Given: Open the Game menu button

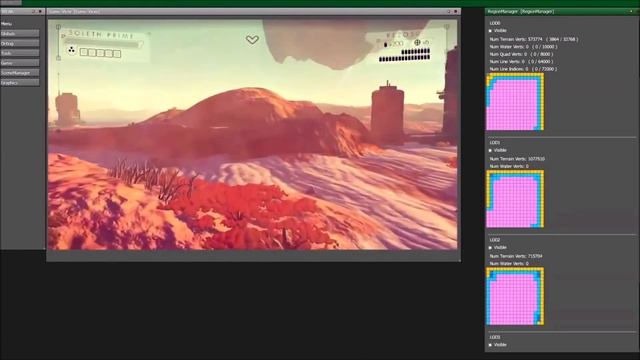Looking at the screenshot, I should point(20,63).
